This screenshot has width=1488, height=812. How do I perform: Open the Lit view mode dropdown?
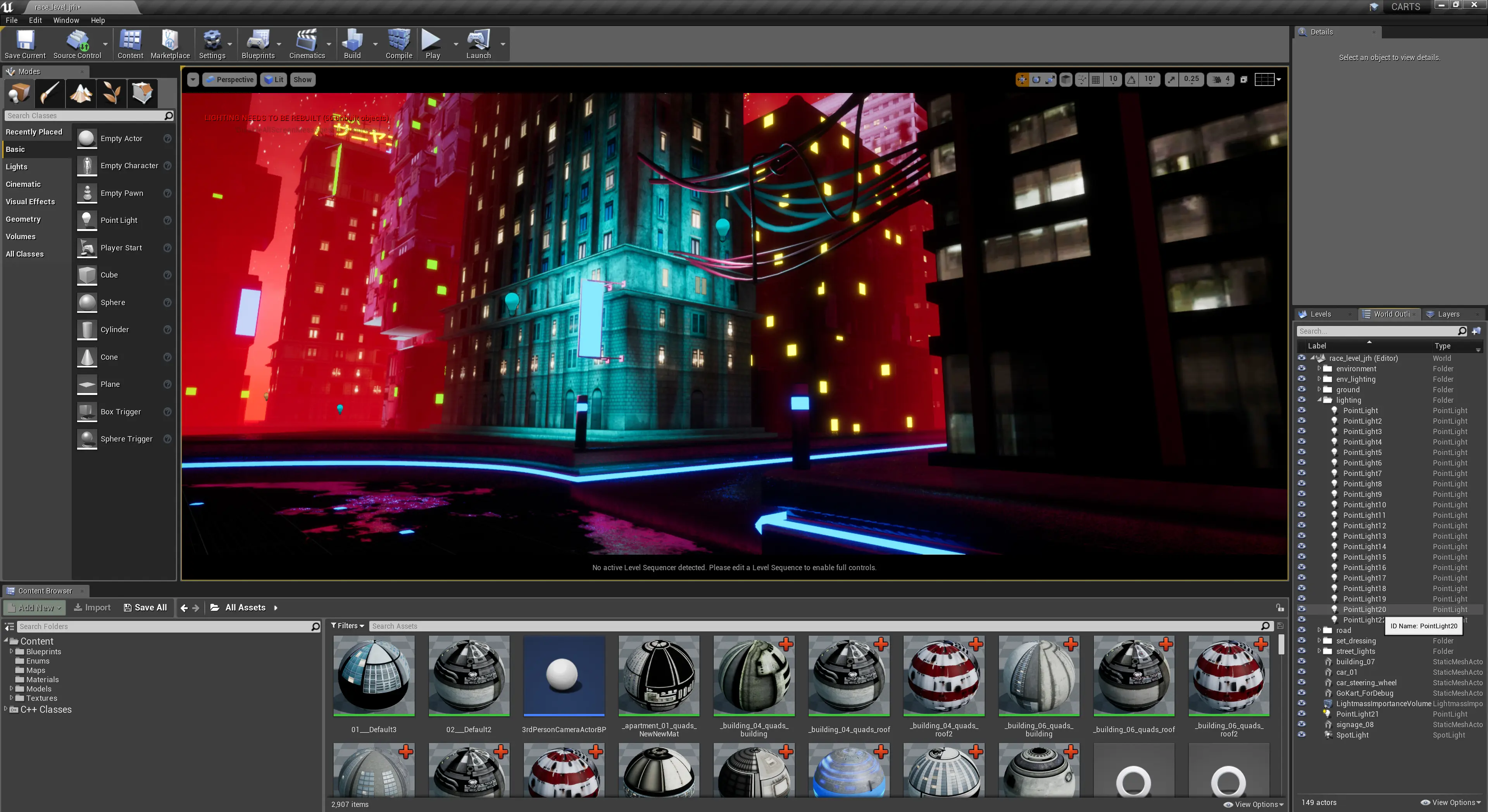(x=273, y=80)
